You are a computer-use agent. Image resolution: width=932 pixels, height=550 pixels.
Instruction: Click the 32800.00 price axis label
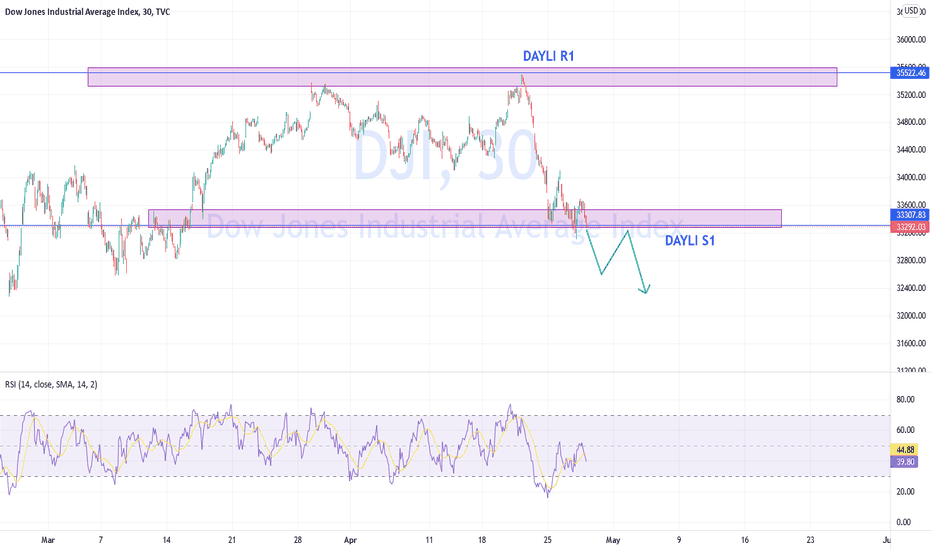911,260
